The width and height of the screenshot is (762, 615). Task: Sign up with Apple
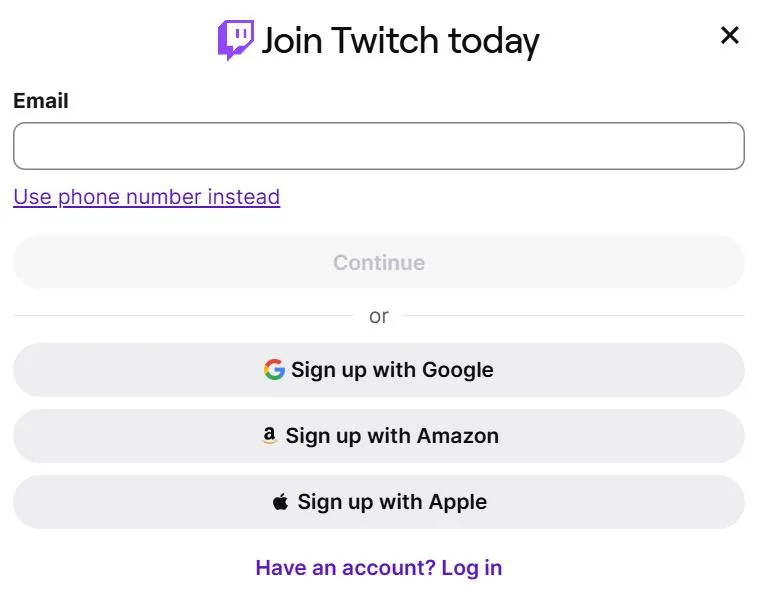(x=379, y=502)
